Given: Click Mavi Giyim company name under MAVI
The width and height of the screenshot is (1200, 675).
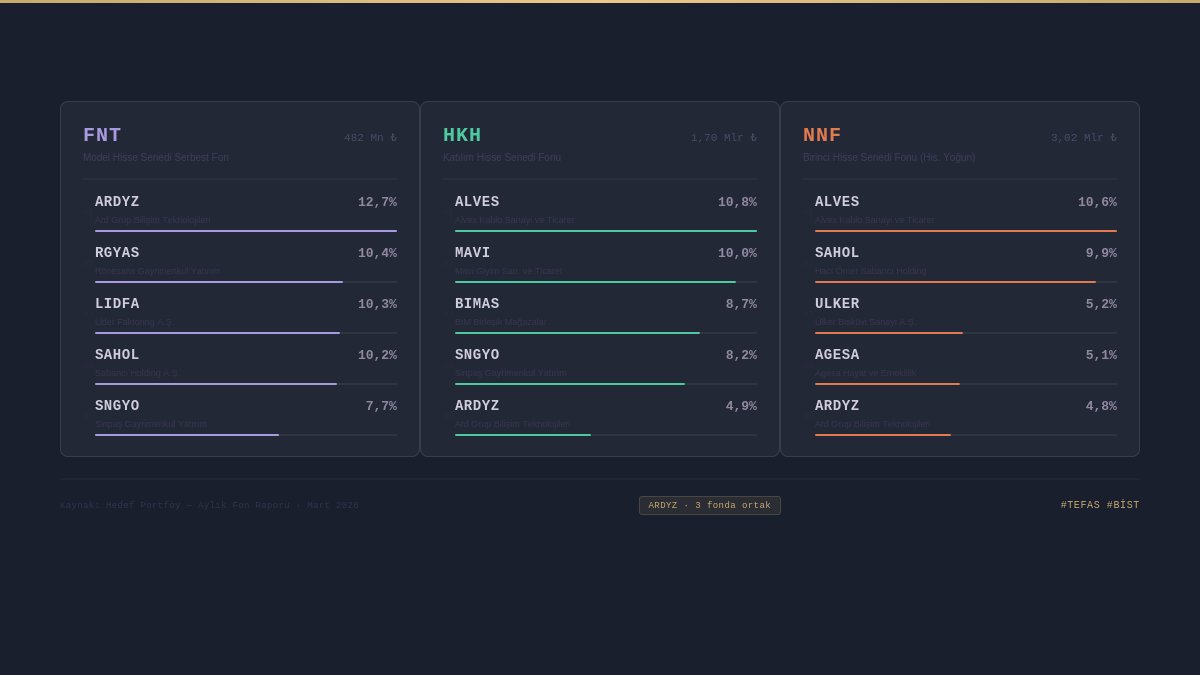Looking at the screenshot, I should click(508, 271).
